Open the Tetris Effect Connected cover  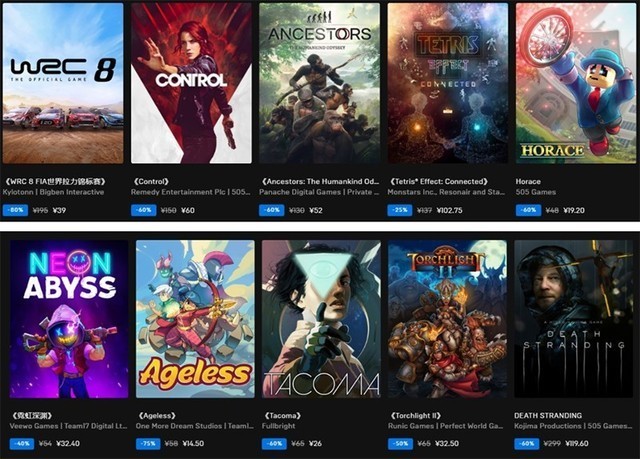point(448,83)
